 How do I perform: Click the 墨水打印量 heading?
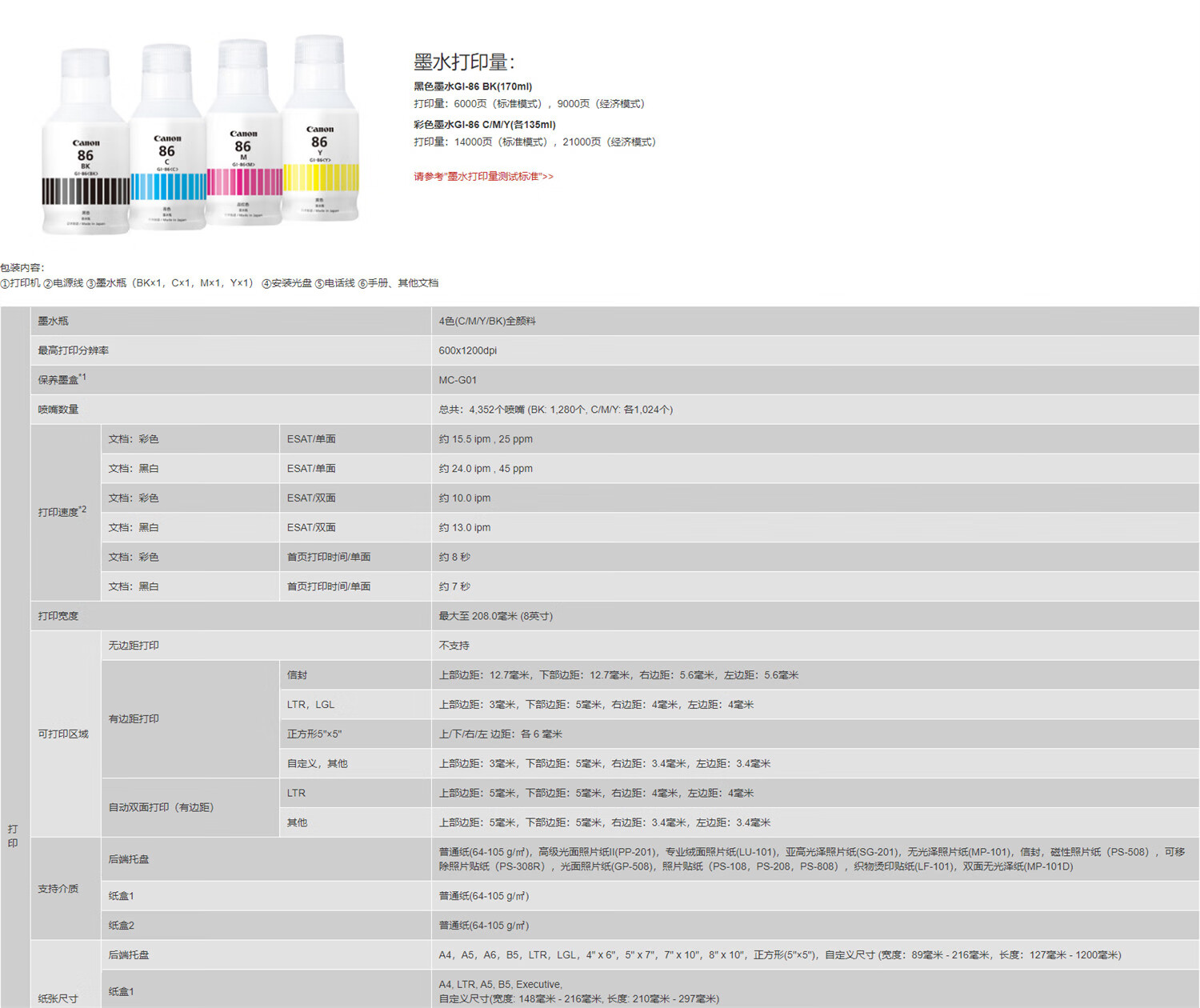pyautogui.click(x=465, y=62)
